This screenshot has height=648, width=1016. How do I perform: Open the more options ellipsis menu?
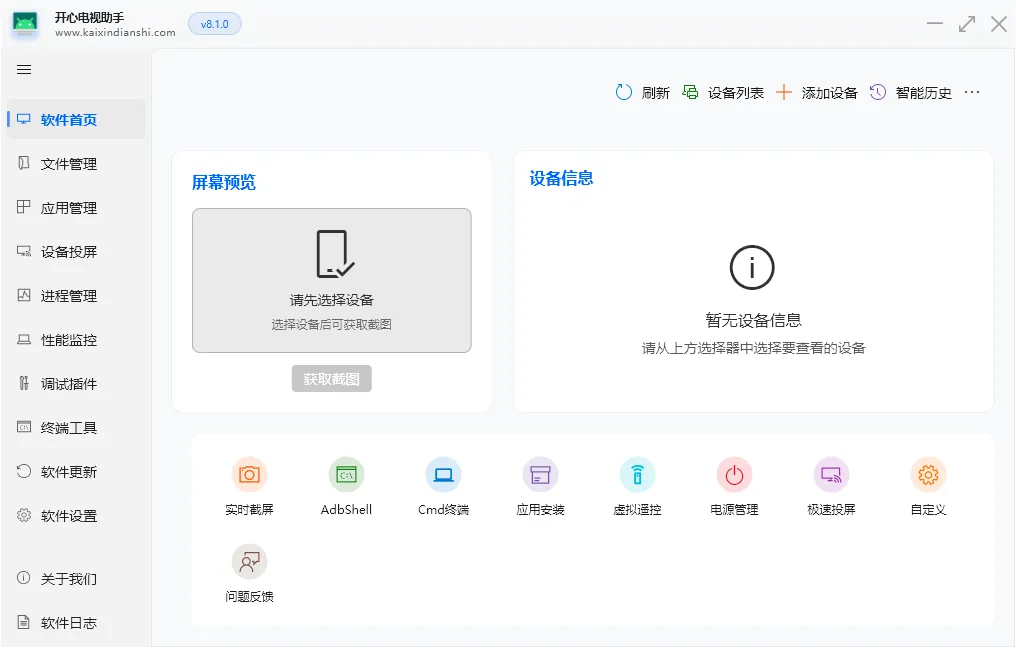pyautogui.click(x=971, y=91)
